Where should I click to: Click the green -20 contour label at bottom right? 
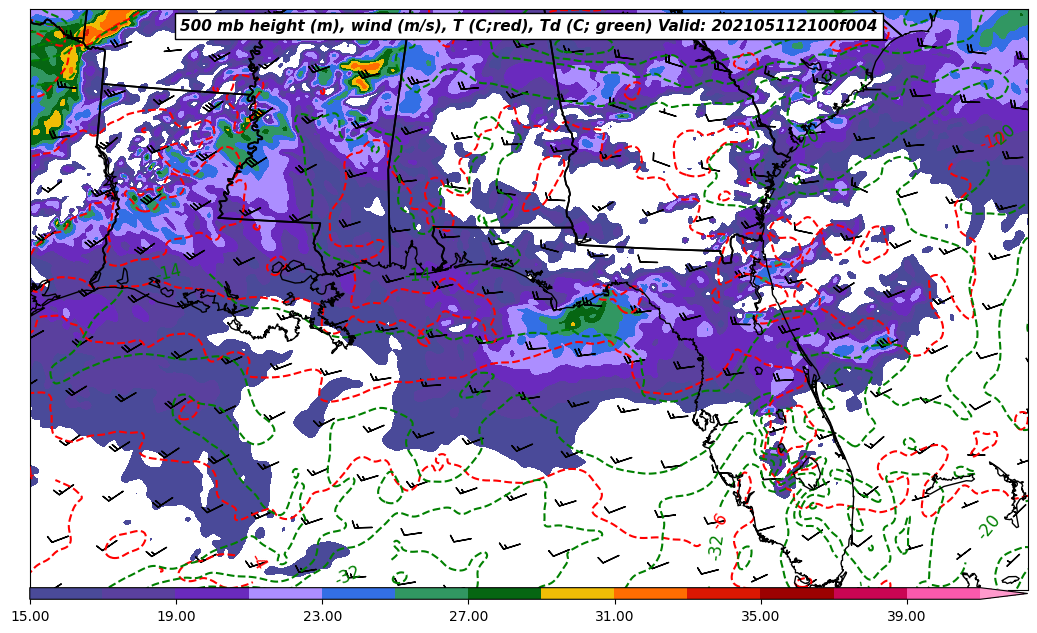tap(988, 526)
